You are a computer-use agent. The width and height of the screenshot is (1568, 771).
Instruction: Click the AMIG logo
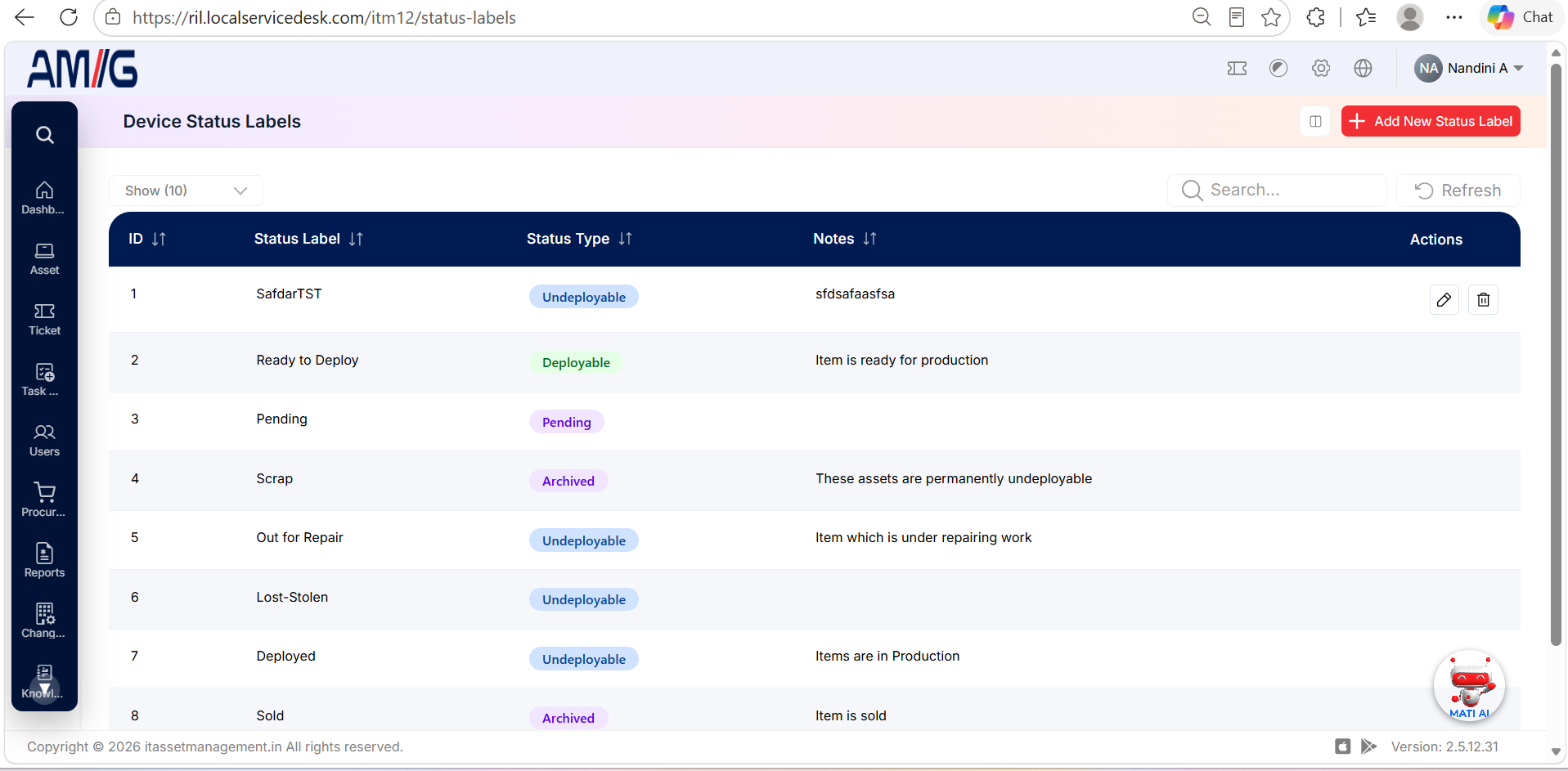point(83,69)
